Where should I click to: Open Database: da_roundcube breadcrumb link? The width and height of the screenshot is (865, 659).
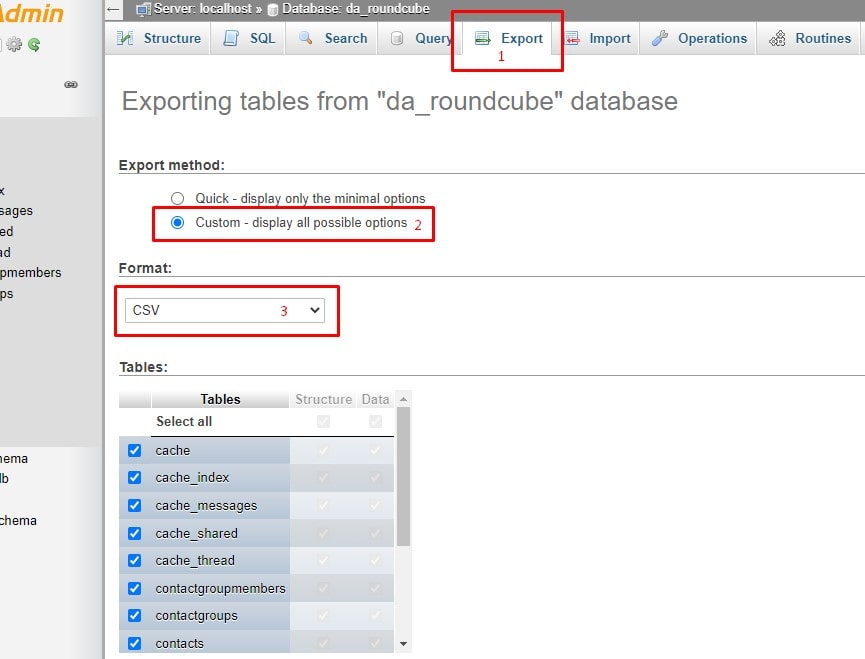click(356, 9)
